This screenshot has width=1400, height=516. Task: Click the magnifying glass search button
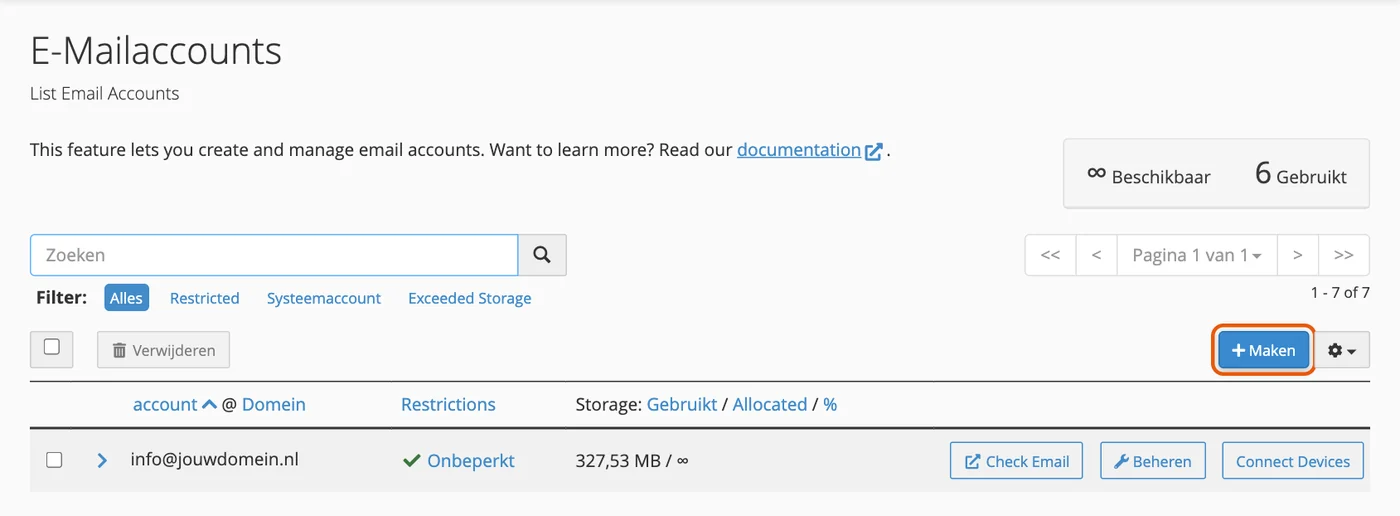coord(542,255)
